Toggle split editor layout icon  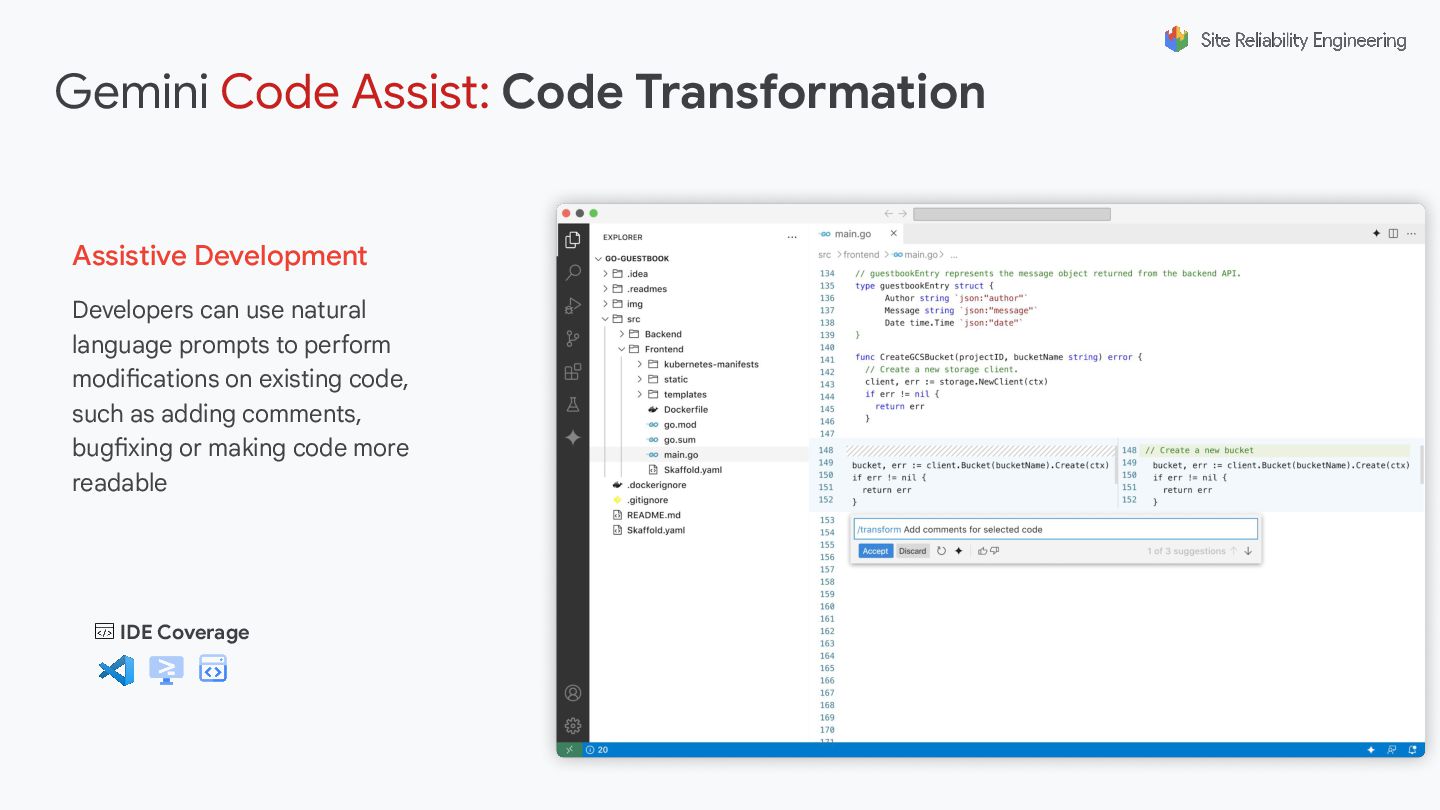tap(1394, 233)
